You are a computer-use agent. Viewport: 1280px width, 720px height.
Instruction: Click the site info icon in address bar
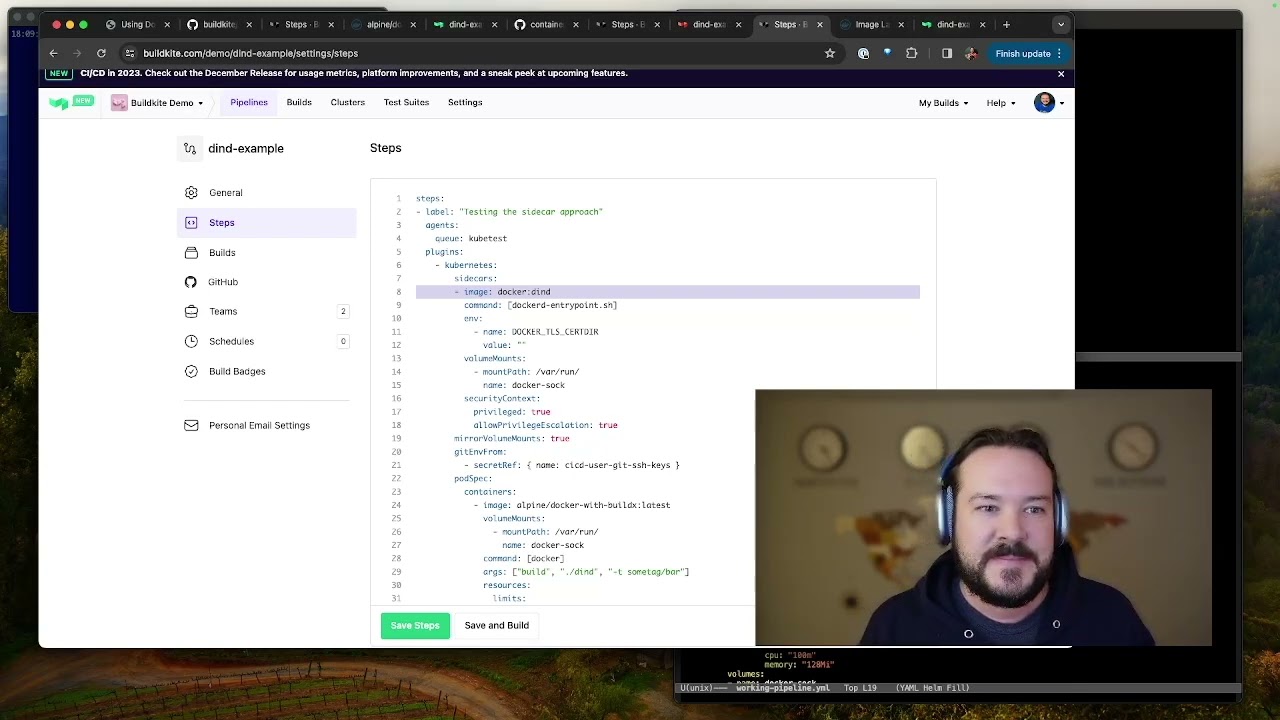(x=129, y=53)
